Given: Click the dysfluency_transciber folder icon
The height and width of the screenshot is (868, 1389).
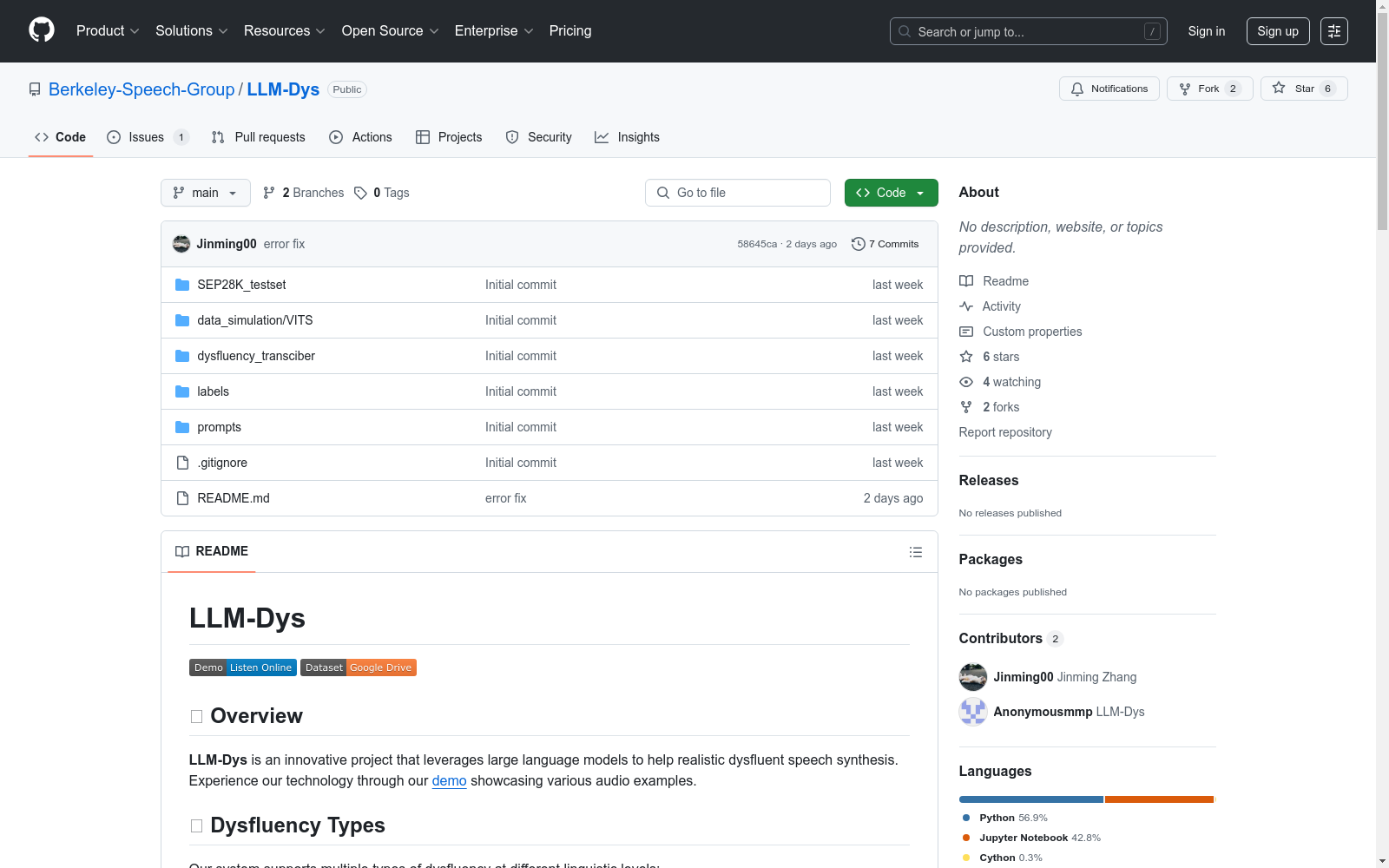Looking at the screenshot, I should (182, 356).
